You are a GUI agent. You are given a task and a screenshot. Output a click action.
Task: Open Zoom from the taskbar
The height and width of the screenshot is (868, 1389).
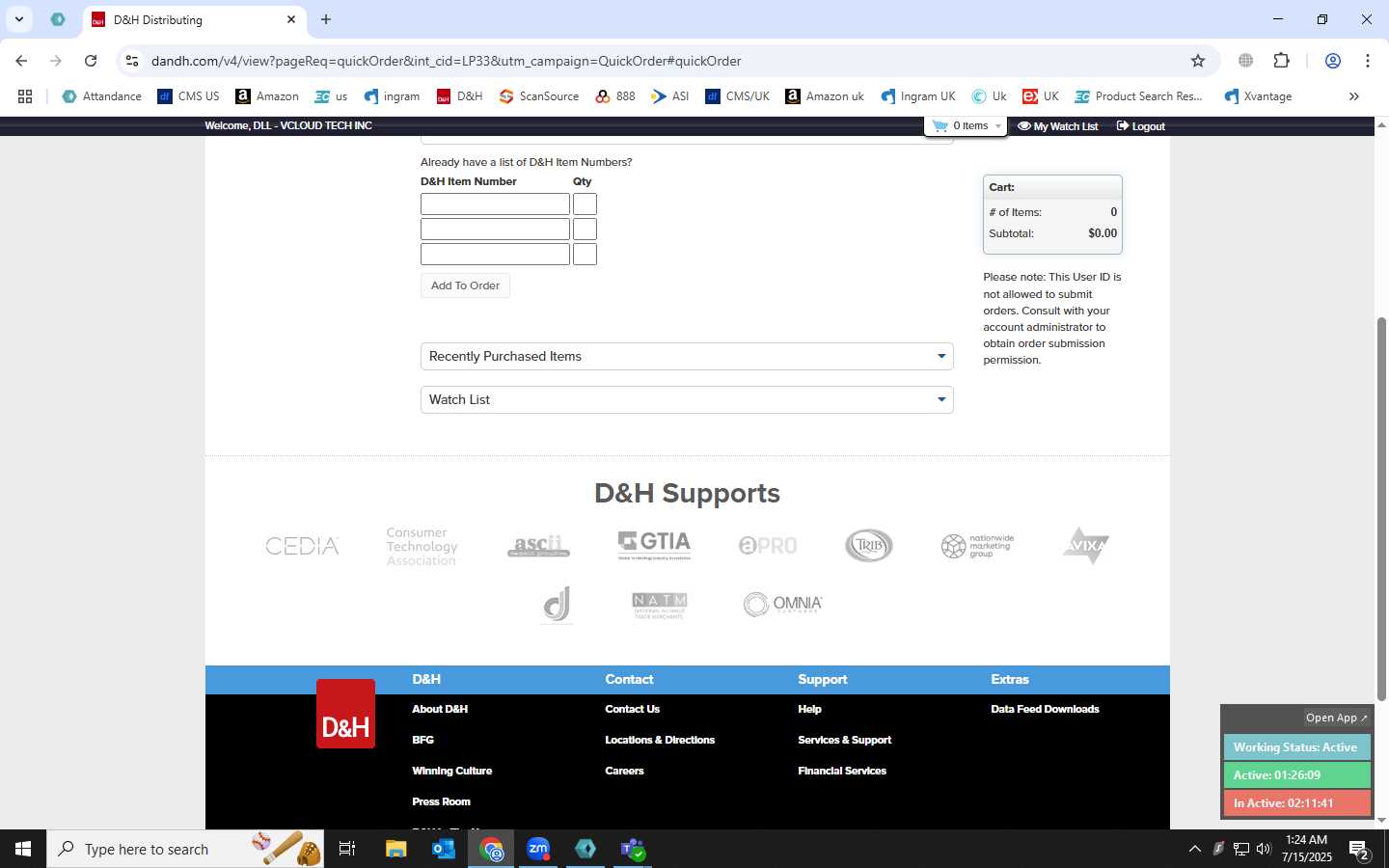(x=538, y=849)
